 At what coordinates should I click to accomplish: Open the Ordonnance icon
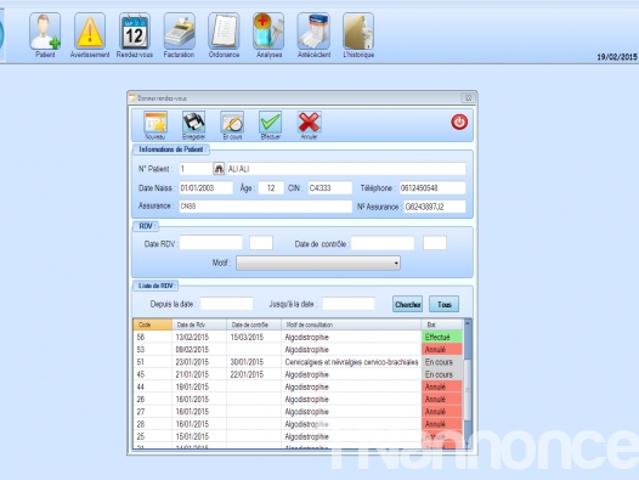(224, 32)
